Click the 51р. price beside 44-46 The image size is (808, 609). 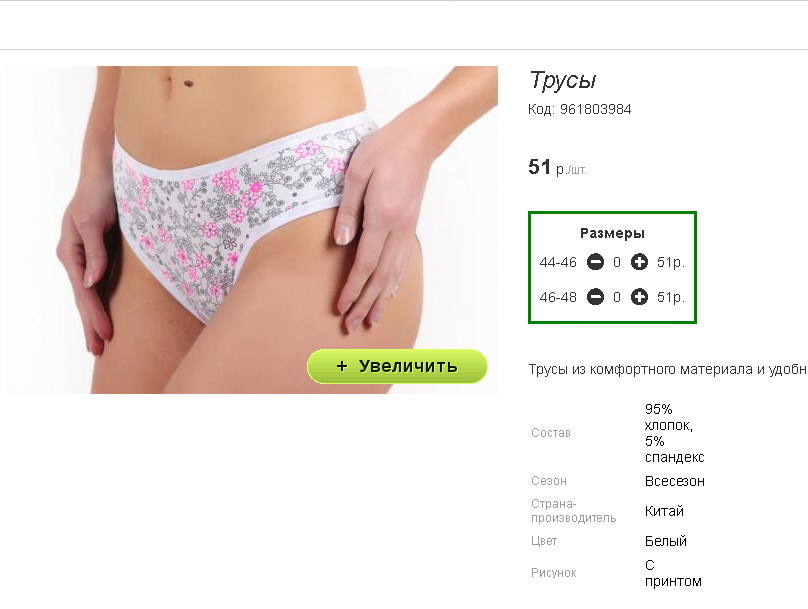pos(671,263)
